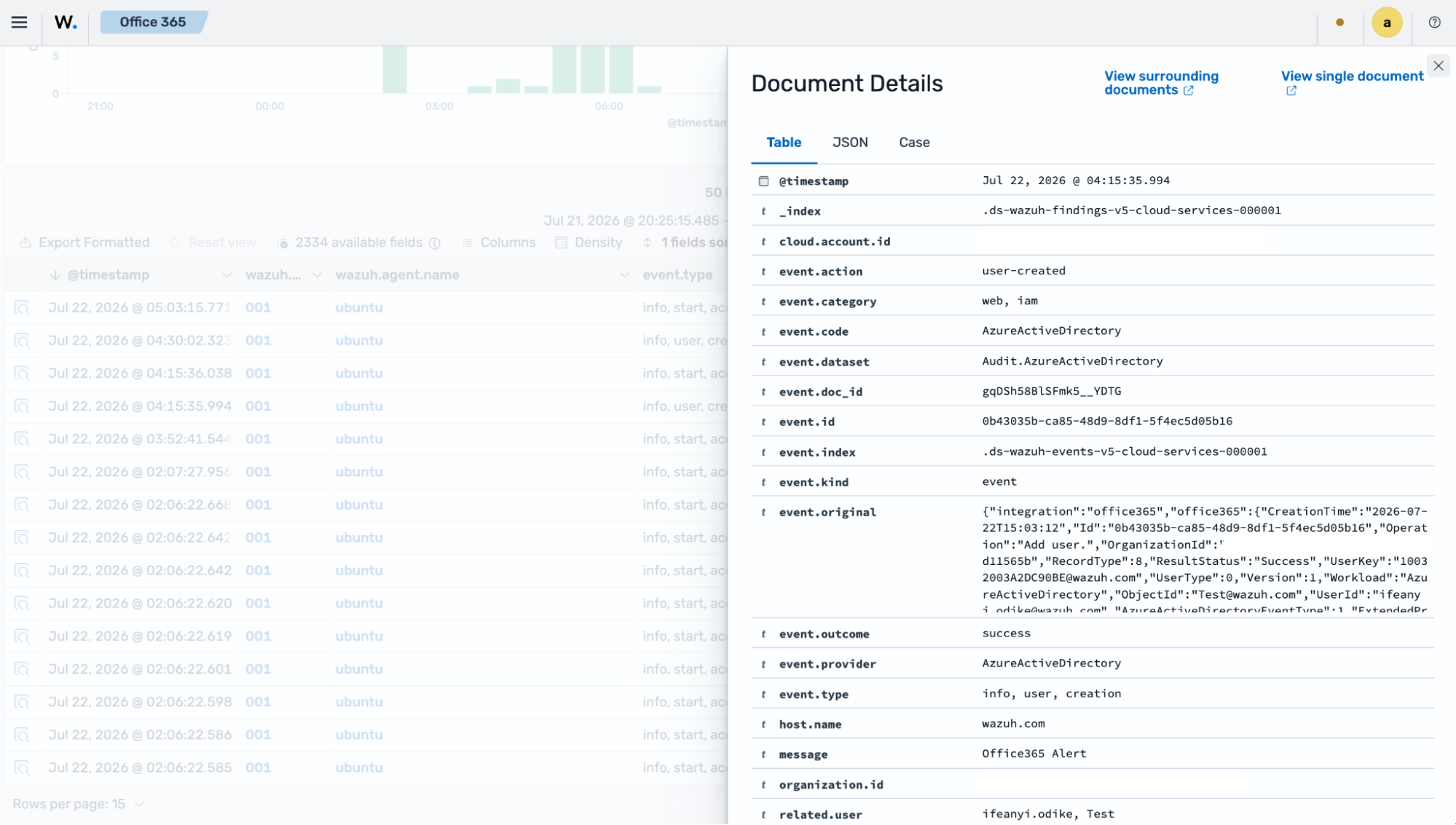Click ubuntu agent in 02:06:22.585 row
1456x825 pixels.
[x=359, y=767]
